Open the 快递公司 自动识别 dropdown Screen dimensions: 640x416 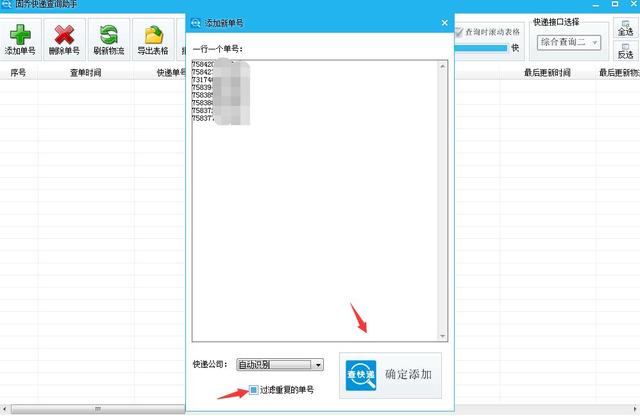click(x=280, y=365)
